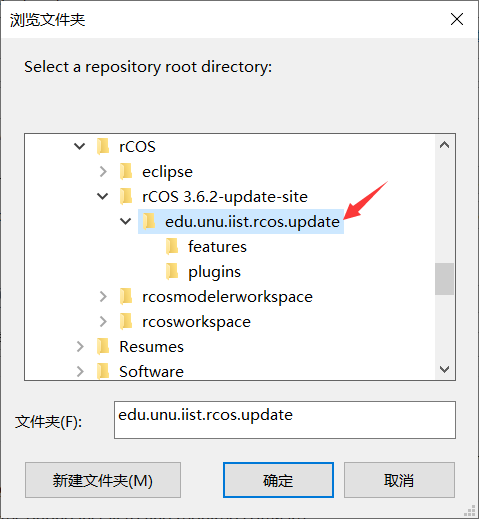Select the features folder icon
The height and width of the screenshot is (519, 479).
pyautogui.click(x=172, y=246)
